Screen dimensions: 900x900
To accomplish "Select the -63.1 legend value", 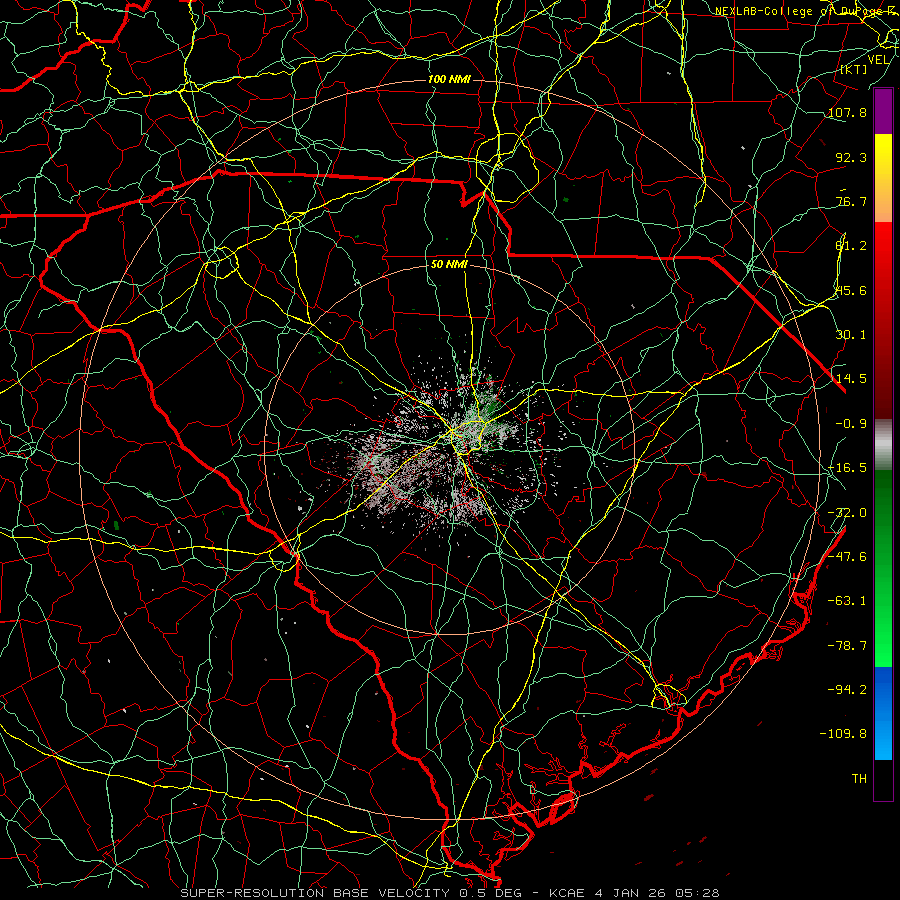I will (847, 601).
